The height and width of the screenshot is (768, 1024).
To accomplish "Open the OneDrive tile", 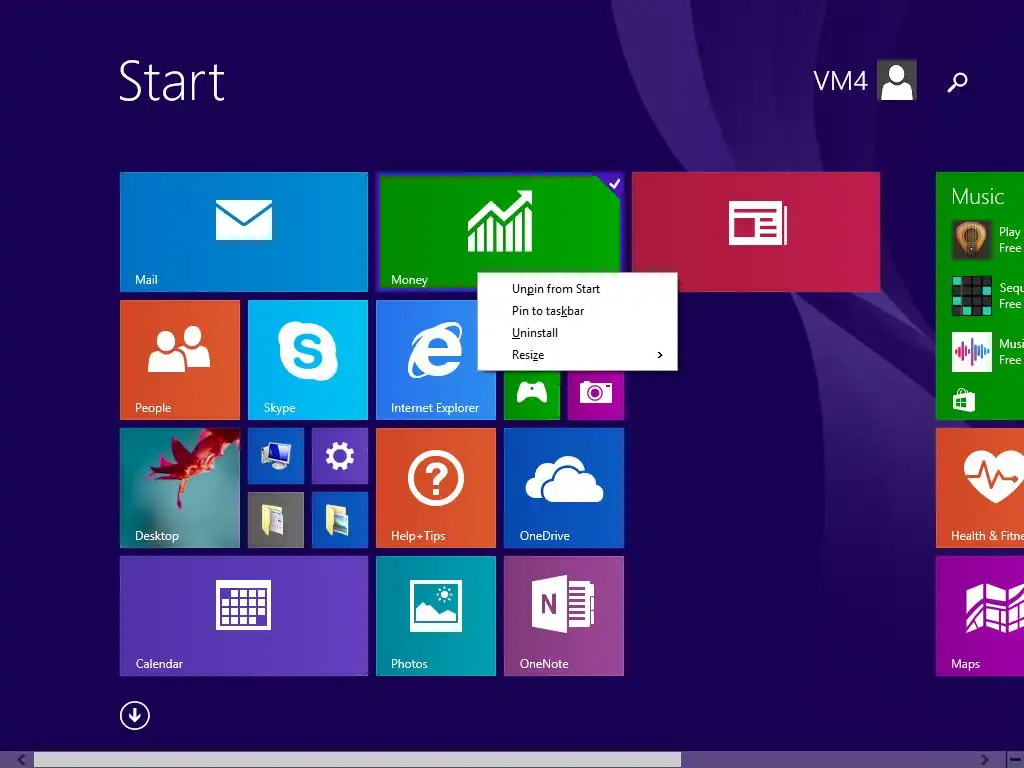I will click(x=564, y=488).
